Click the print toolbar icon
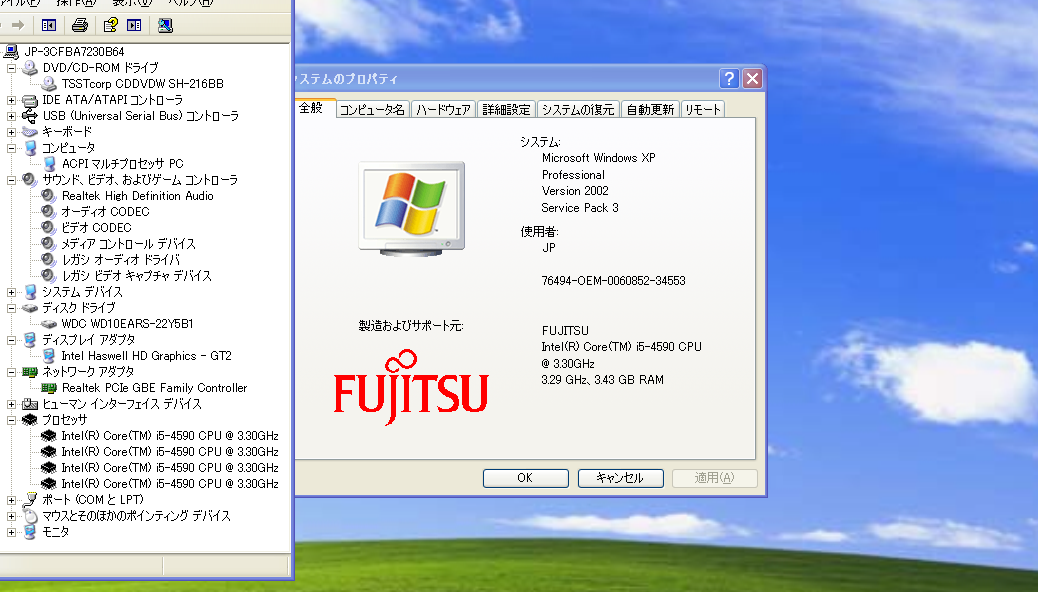 coord(79,25)
